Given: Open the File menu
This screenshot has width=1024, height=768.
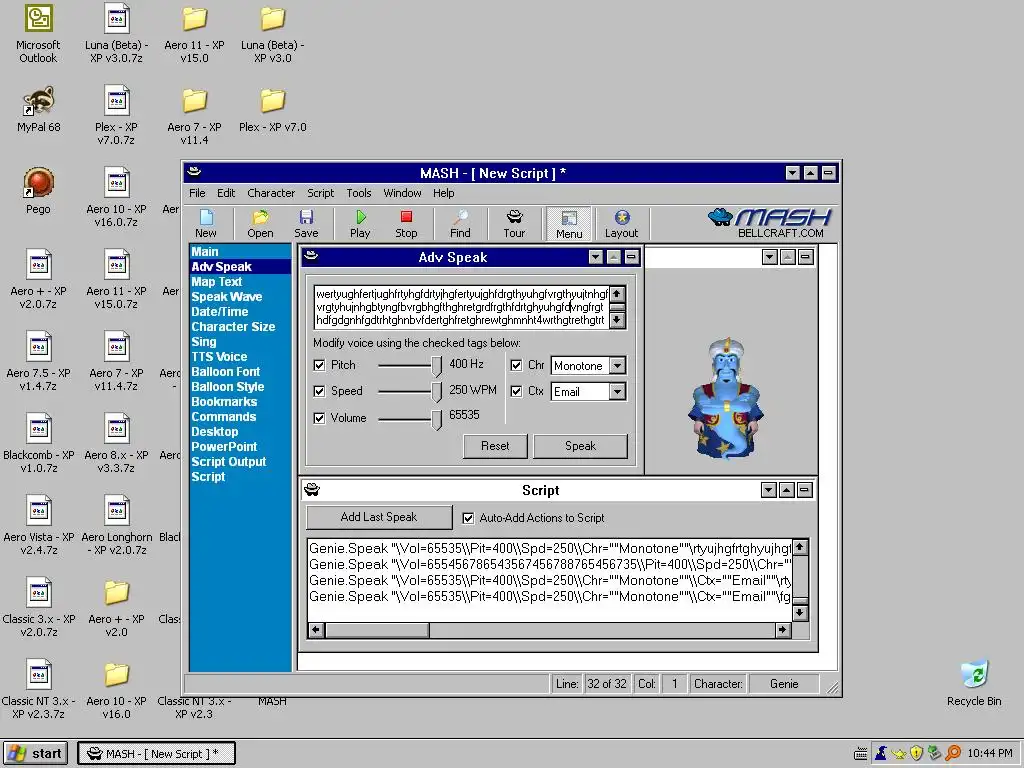Looking at the screenshot, I should [x=197, y=193].
